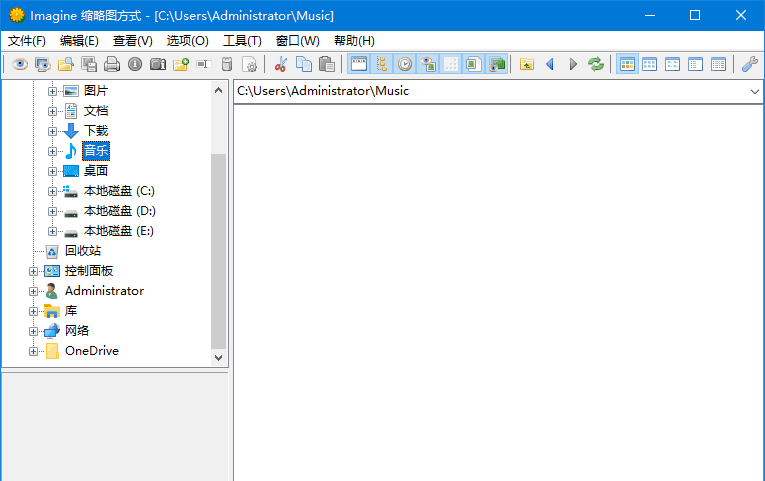The width and height of the screenshot is (765, 481).
Task: Toggle the dotted grid toolbar button
Action: [451, 64]
